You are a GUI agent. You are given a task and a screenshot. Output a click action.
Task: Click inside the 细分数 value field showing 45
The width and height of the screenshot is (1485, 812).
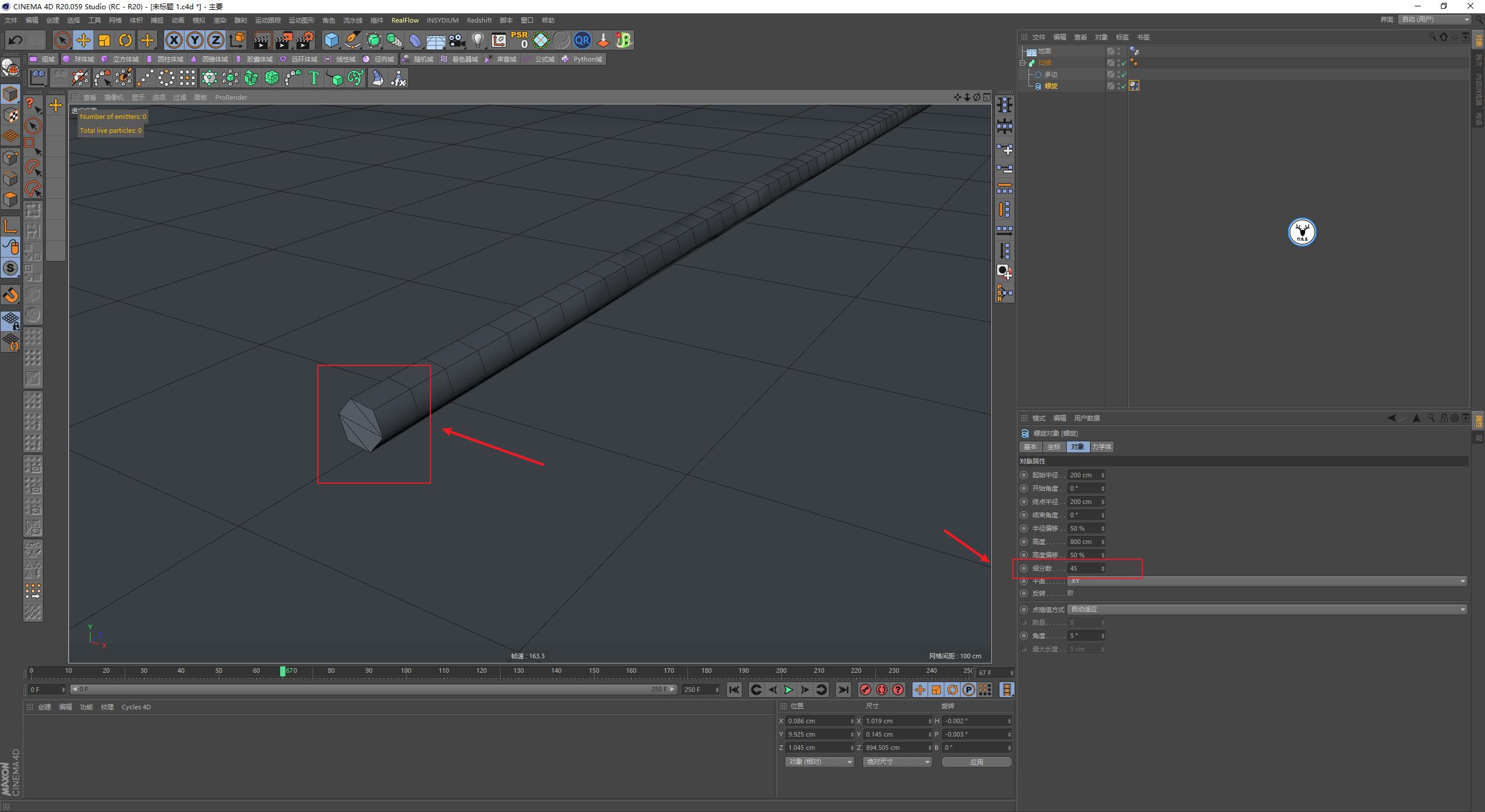click(1082, 568)
